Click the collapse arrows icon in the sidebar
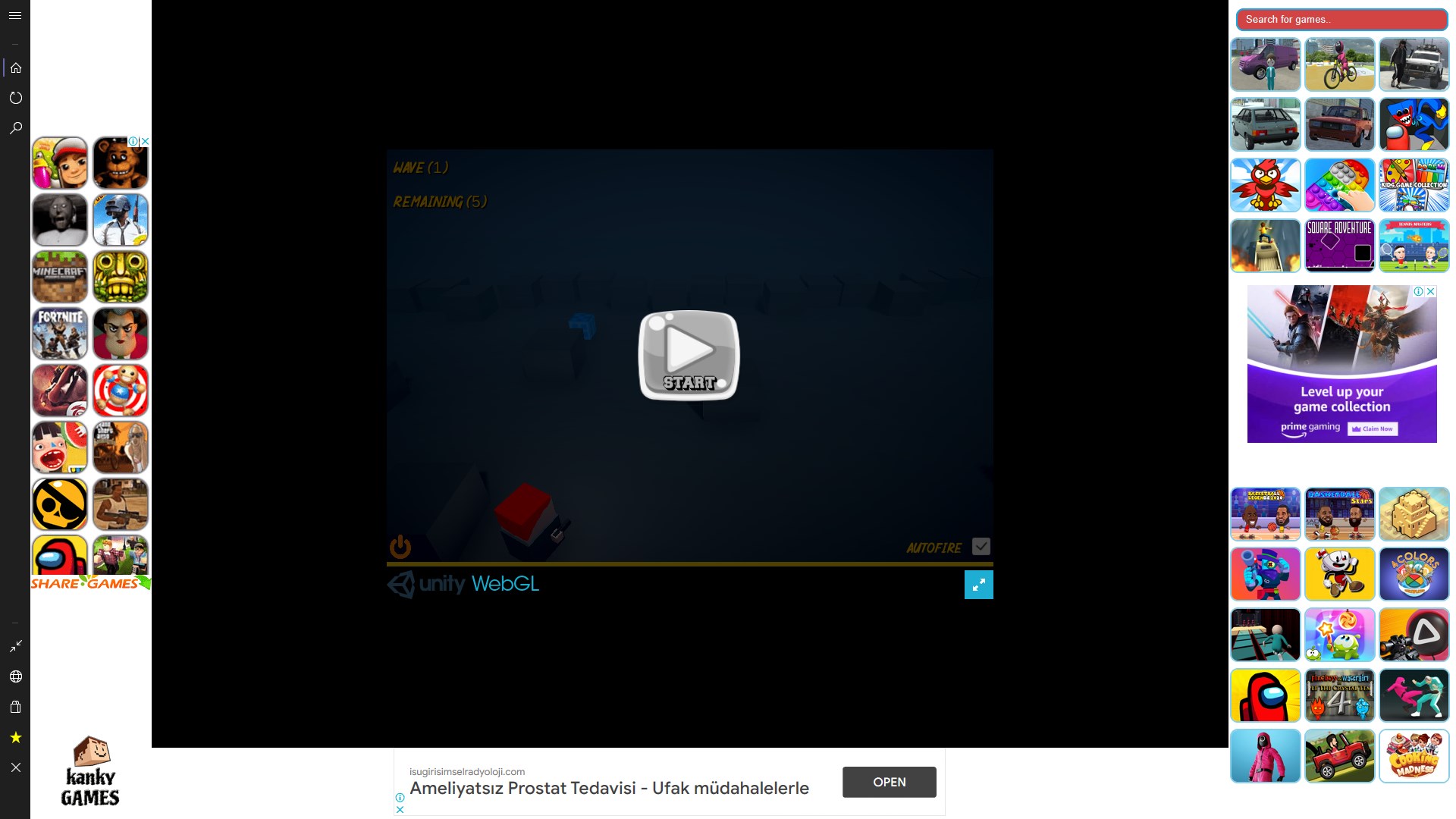 click(15, 646)
